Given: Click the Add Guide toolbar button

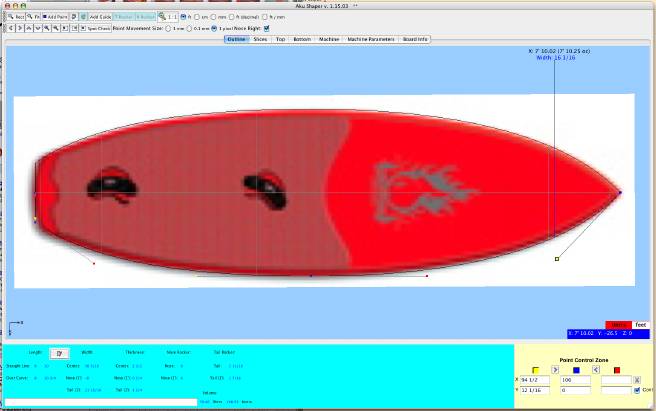Looking at the screenshot, I should click(98, 17).
